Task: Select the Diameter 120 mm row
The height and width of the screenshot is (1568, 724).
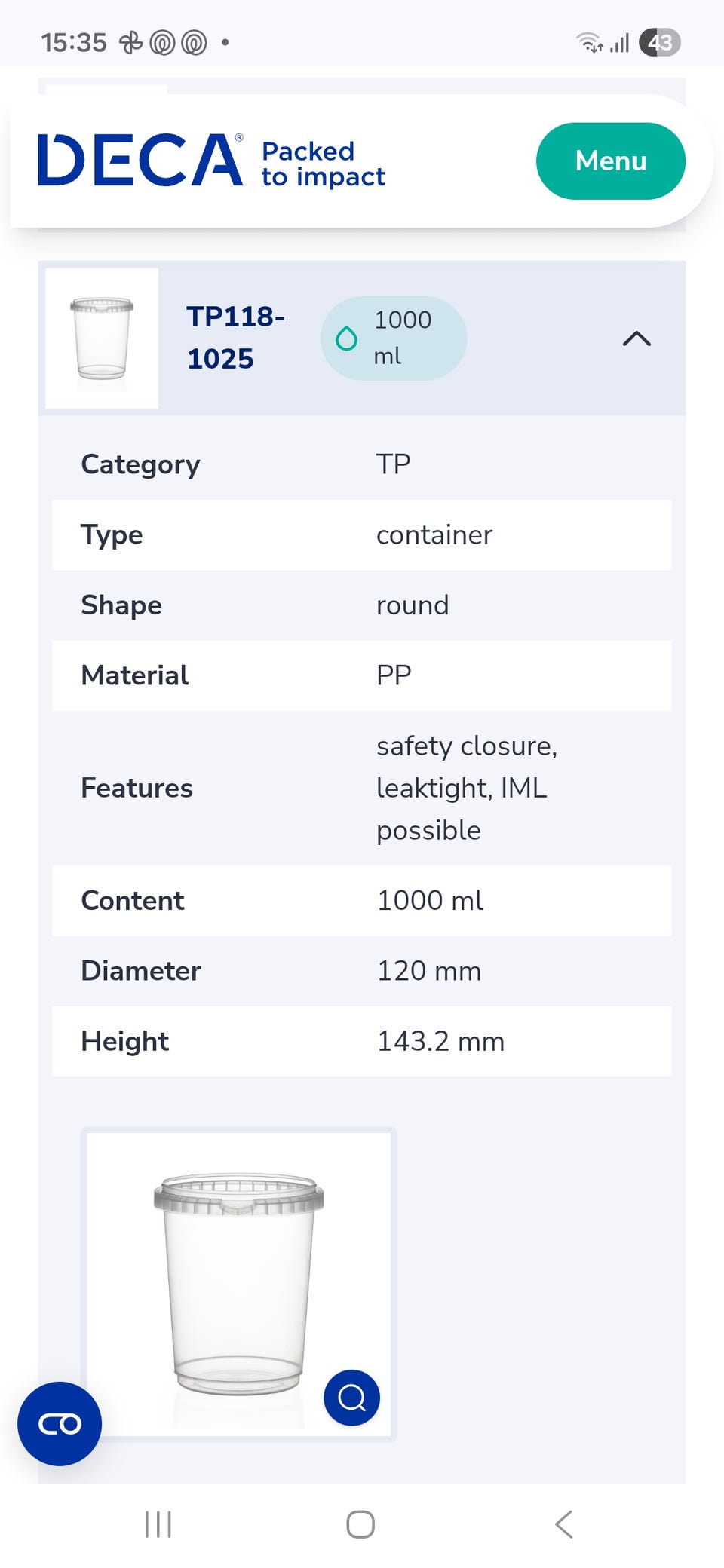Action: [361, 971]
